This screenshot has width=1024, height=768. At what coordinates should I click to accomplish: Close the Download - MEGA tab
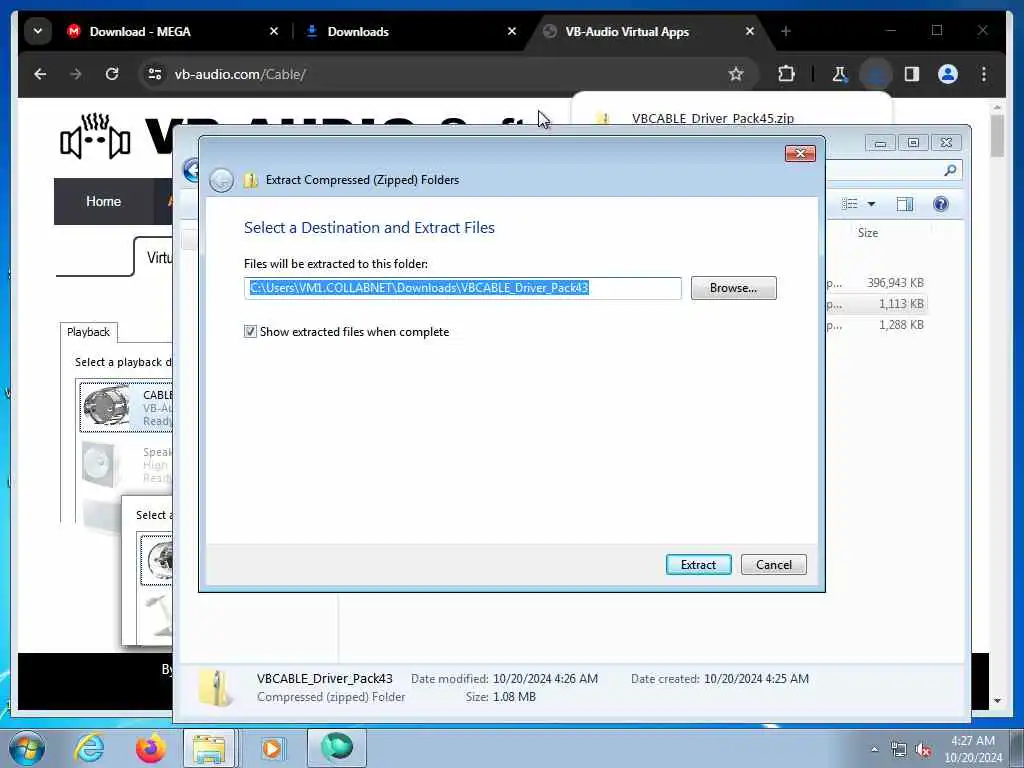tap(274, 31)
